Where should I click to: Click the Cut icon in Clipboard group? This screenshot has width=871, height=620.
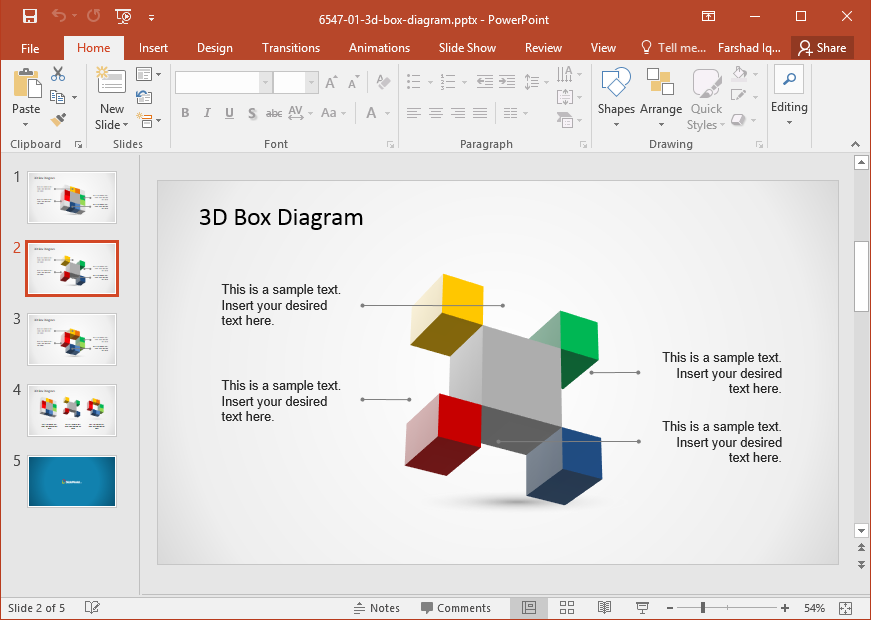[x=56, y=74]
